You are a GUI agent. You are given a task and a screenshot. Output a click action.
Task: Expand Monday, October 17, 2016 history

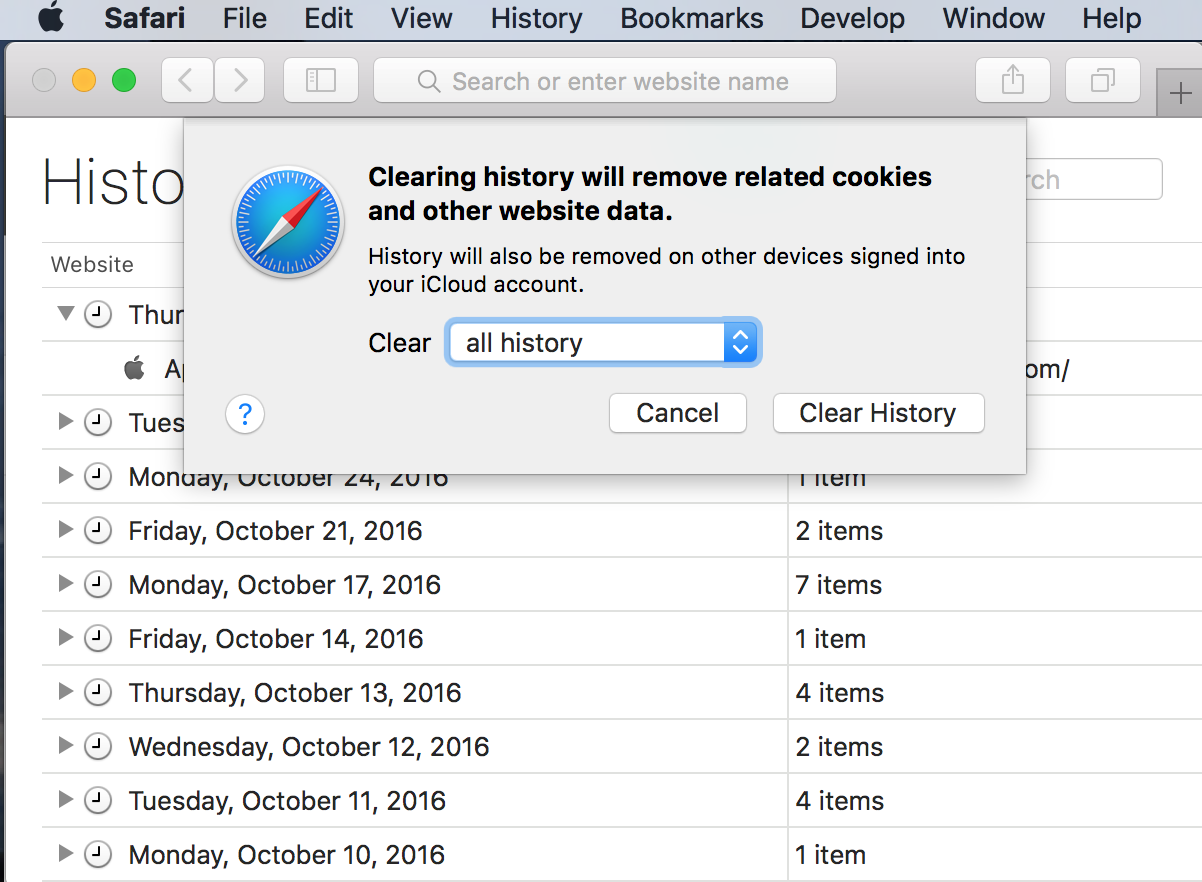66,584
